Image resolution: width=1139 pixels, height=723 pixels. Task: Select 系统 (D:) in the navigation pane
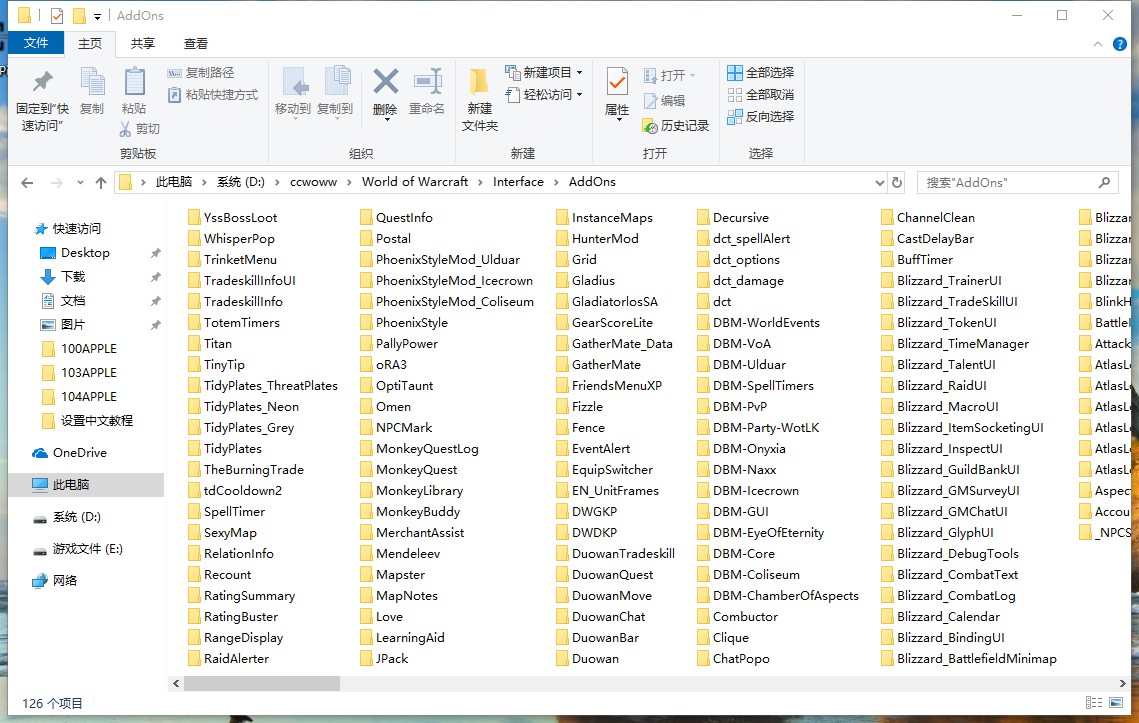tap(76, 517)
